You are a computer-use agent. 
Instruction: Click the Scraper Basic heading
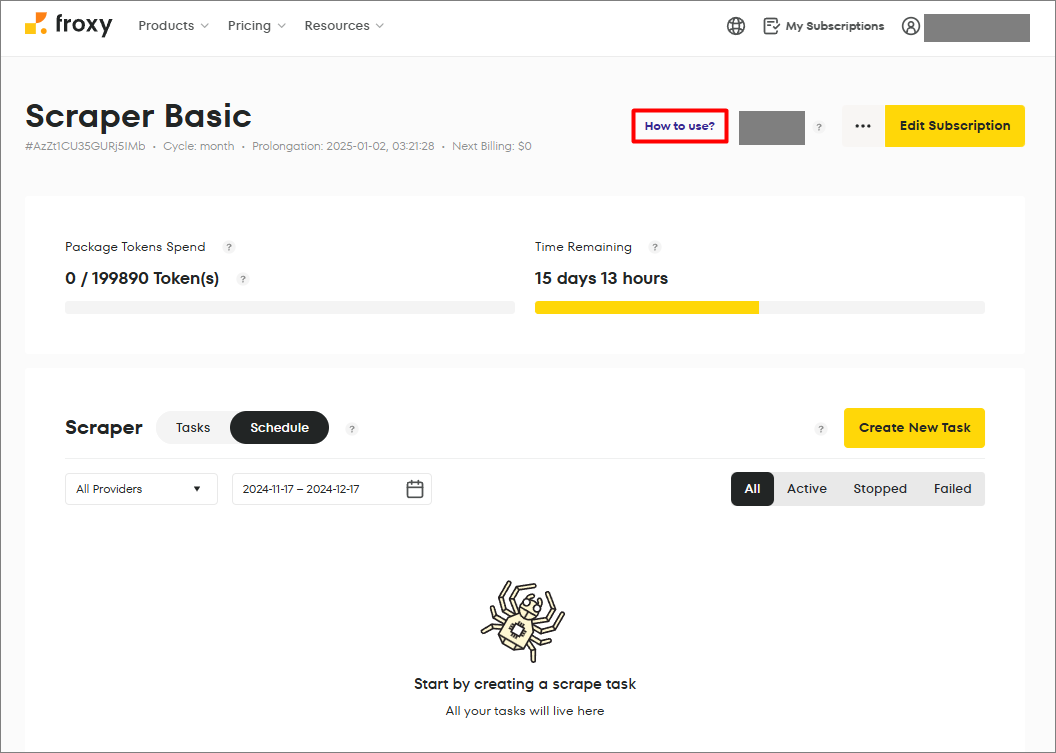coord(138,116)
